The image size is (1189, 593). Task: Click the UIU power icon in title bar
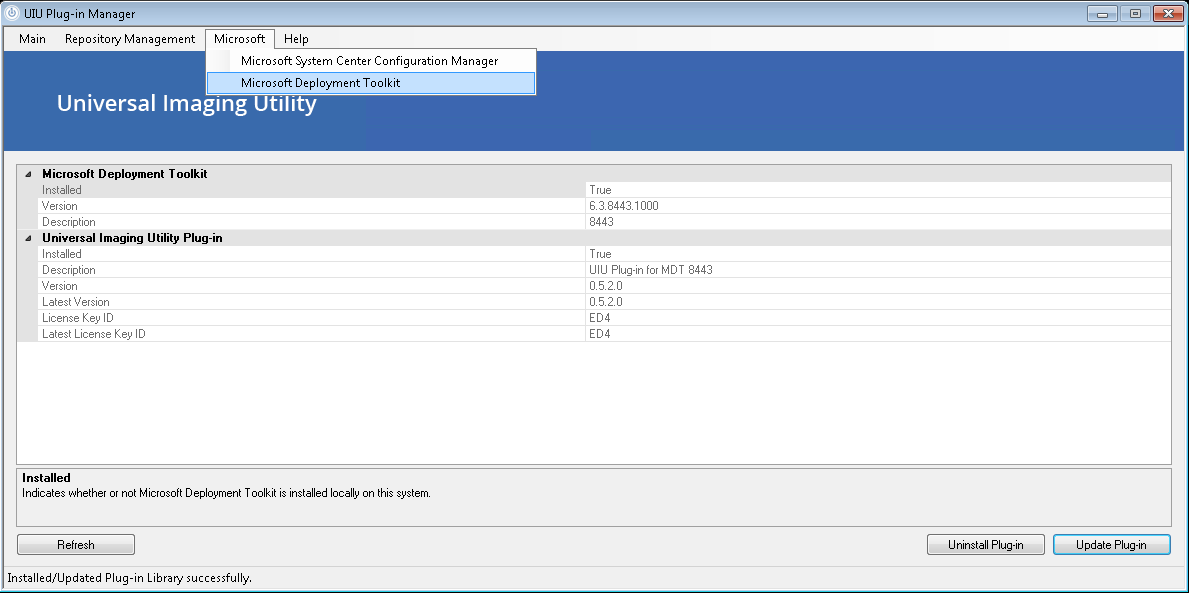12,14
